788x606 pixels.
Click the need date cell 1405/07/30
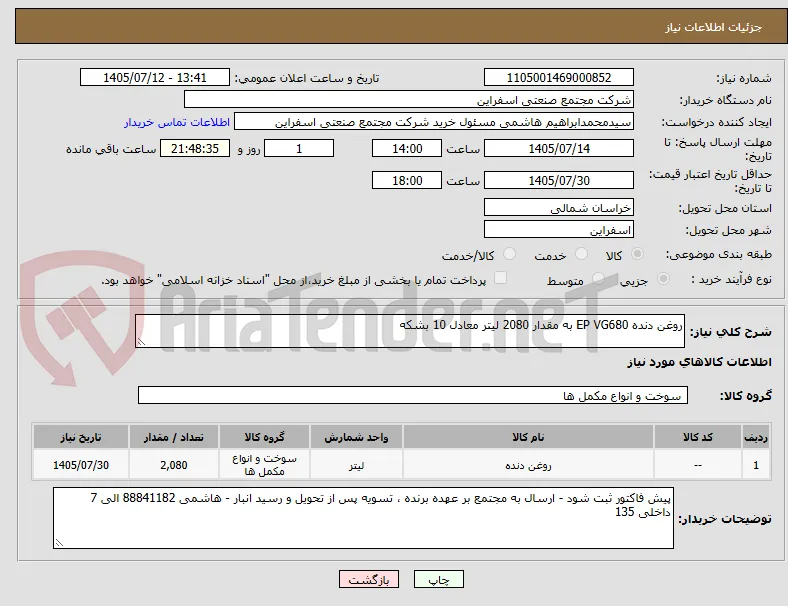pos(81,465)
